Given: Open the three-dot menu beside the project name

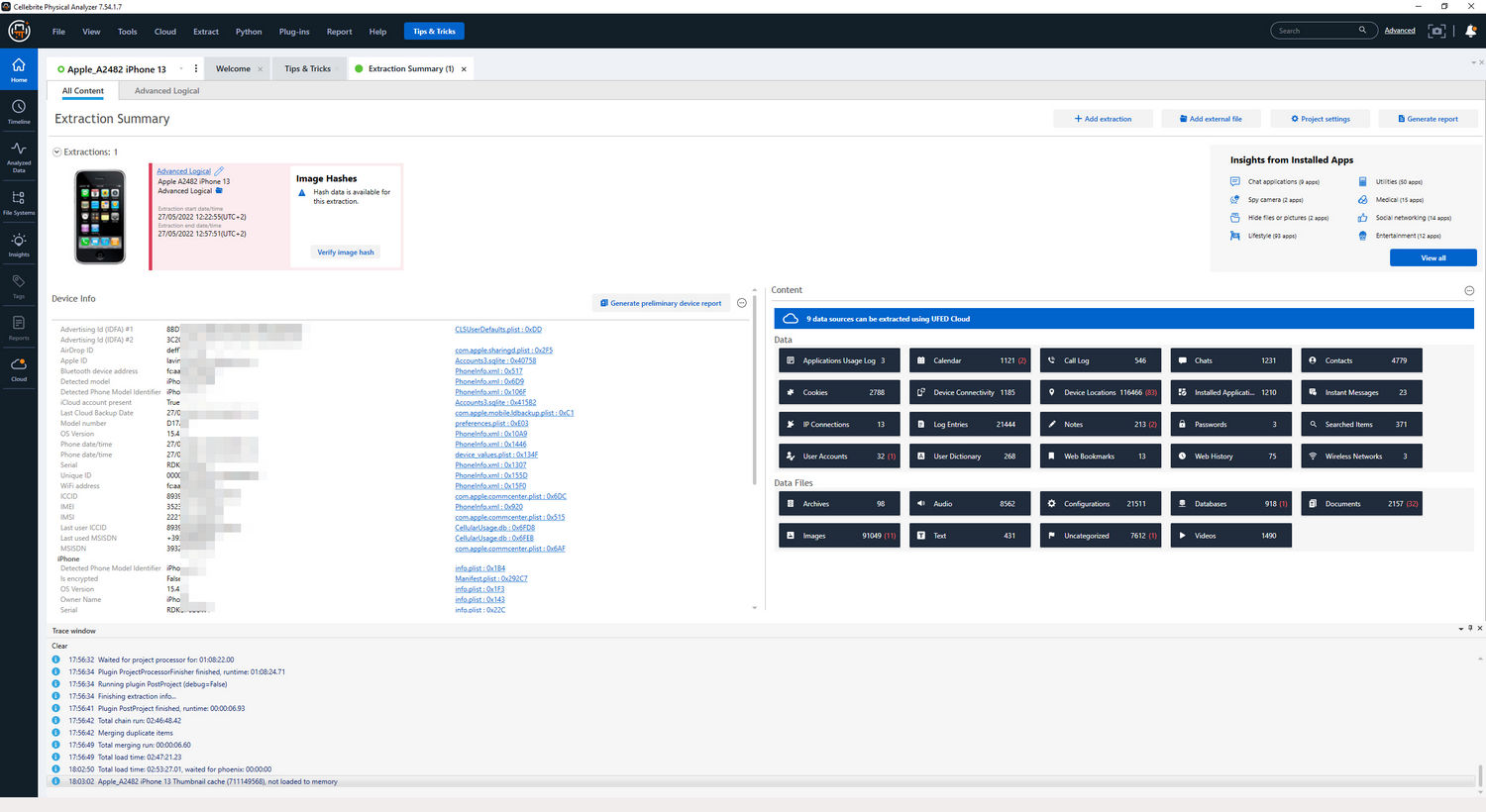Looking at the screenshot, I should click(x=195, y=68).
